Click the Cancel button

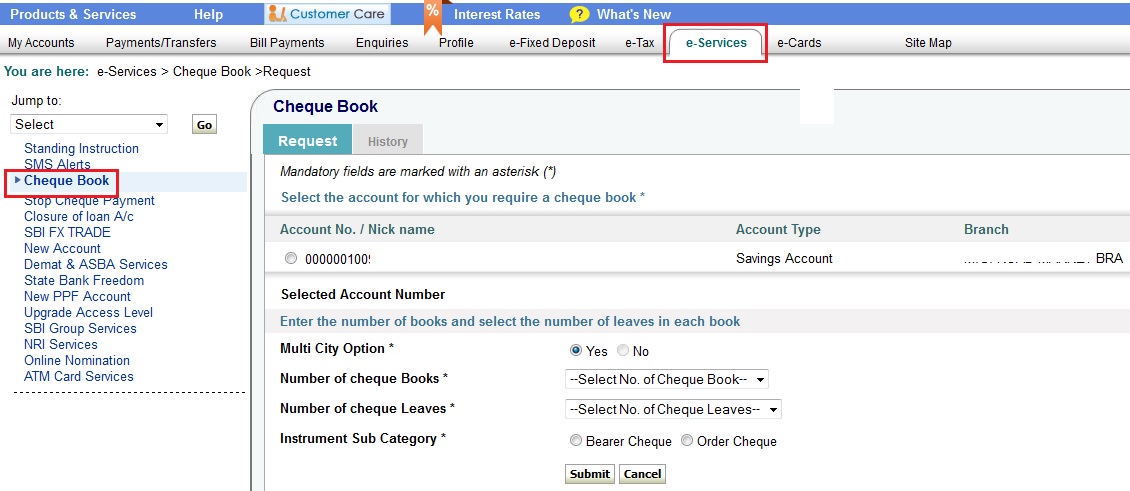pyautogui.click(x=642, y=474)
